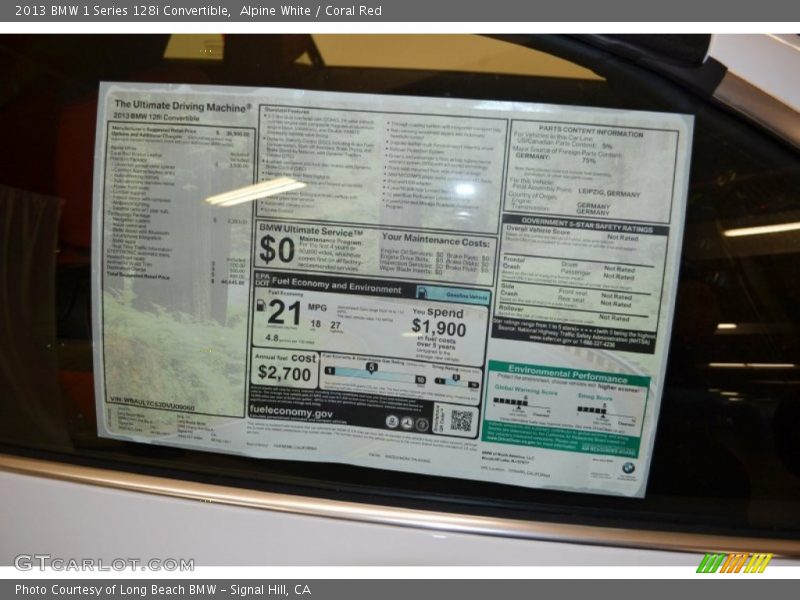This screenshot has height=600, width=800.
Task: Click the "2013 BMW 128i Convertible" subtitle on sticker
Action: coord(156,117)
